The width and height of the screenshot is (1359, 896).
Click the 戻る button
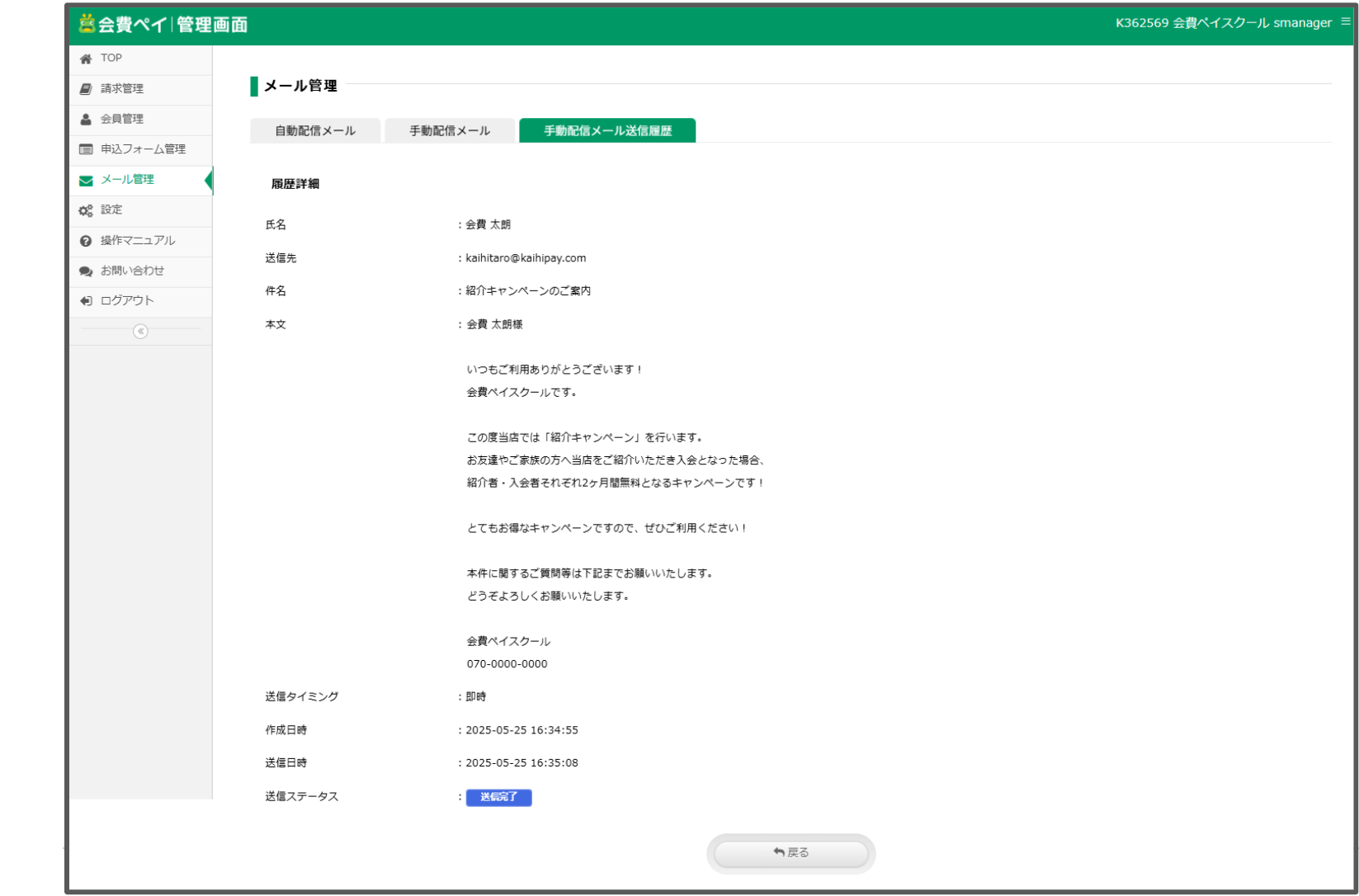(790, 852)
